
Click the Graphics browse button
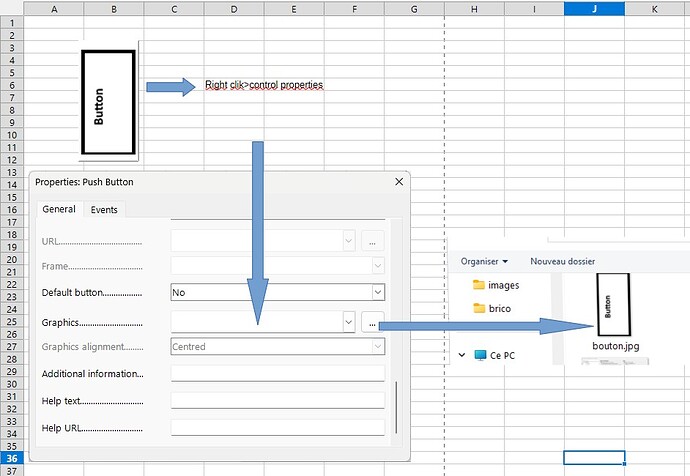click(x=372, y=322)
